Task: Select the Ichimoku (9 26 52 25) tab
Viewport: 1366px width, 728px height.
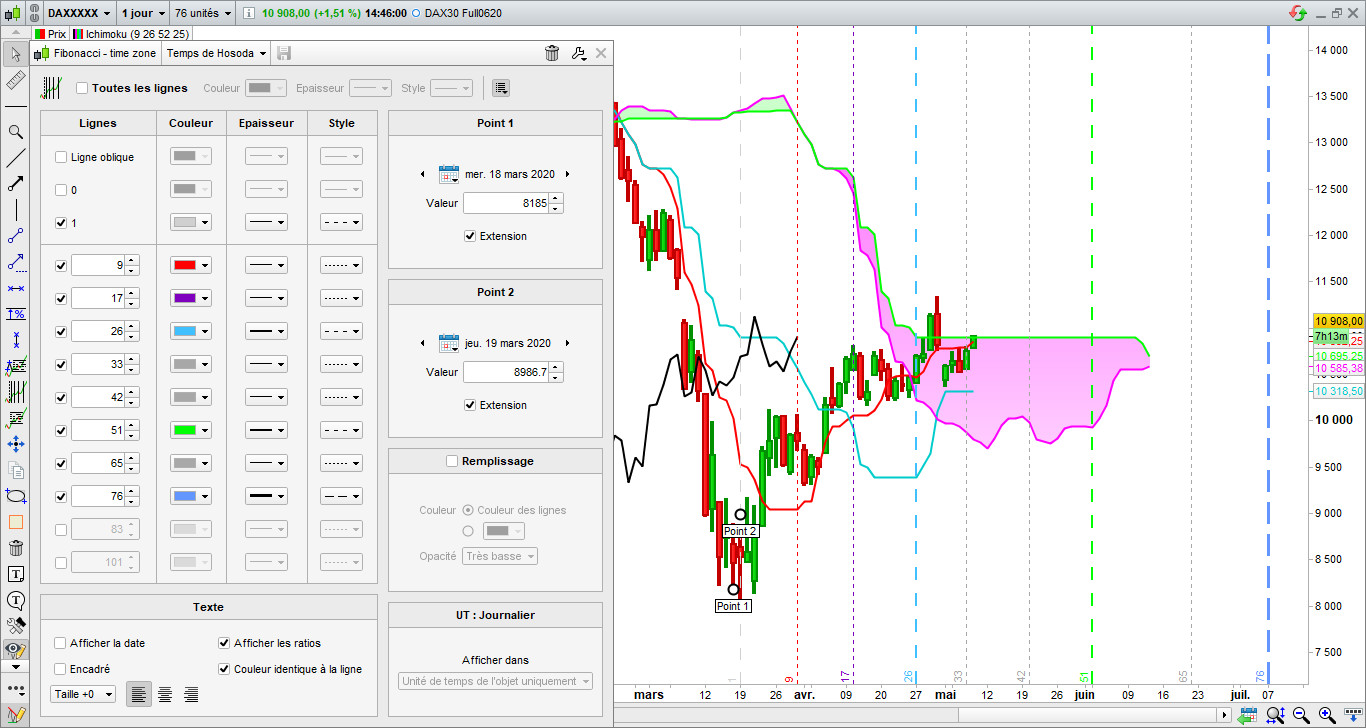Action: pos(132,34)
